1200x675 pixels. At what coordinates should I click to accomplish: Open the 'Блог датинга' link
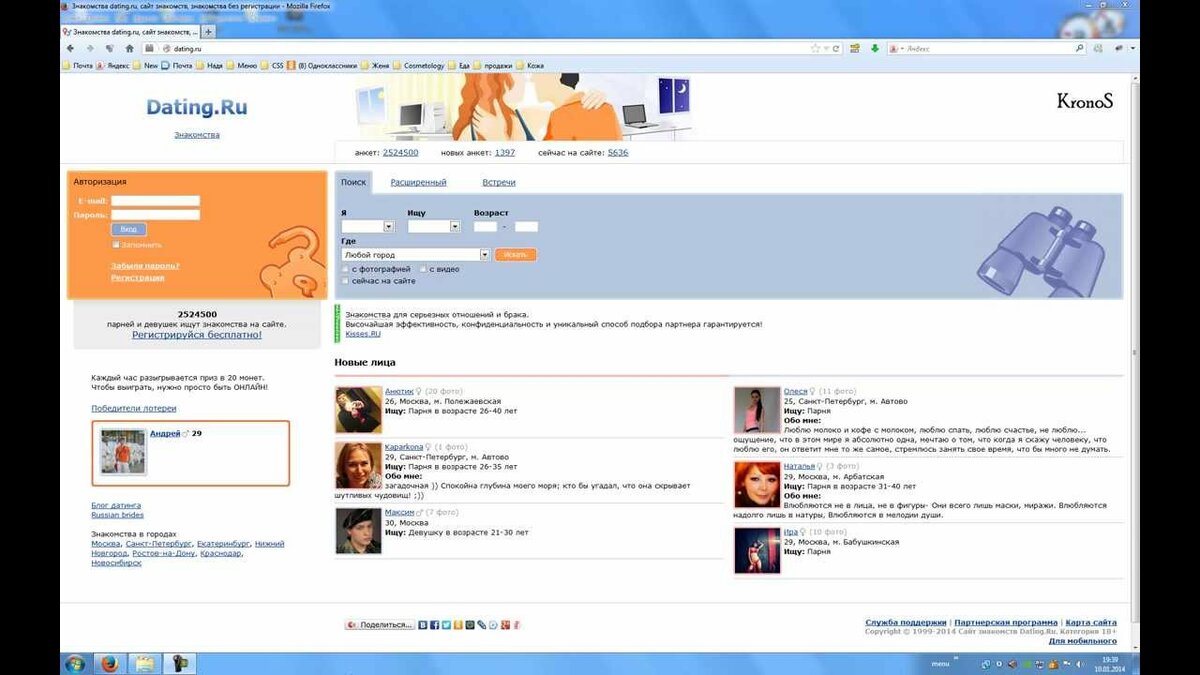click(116, 505)
